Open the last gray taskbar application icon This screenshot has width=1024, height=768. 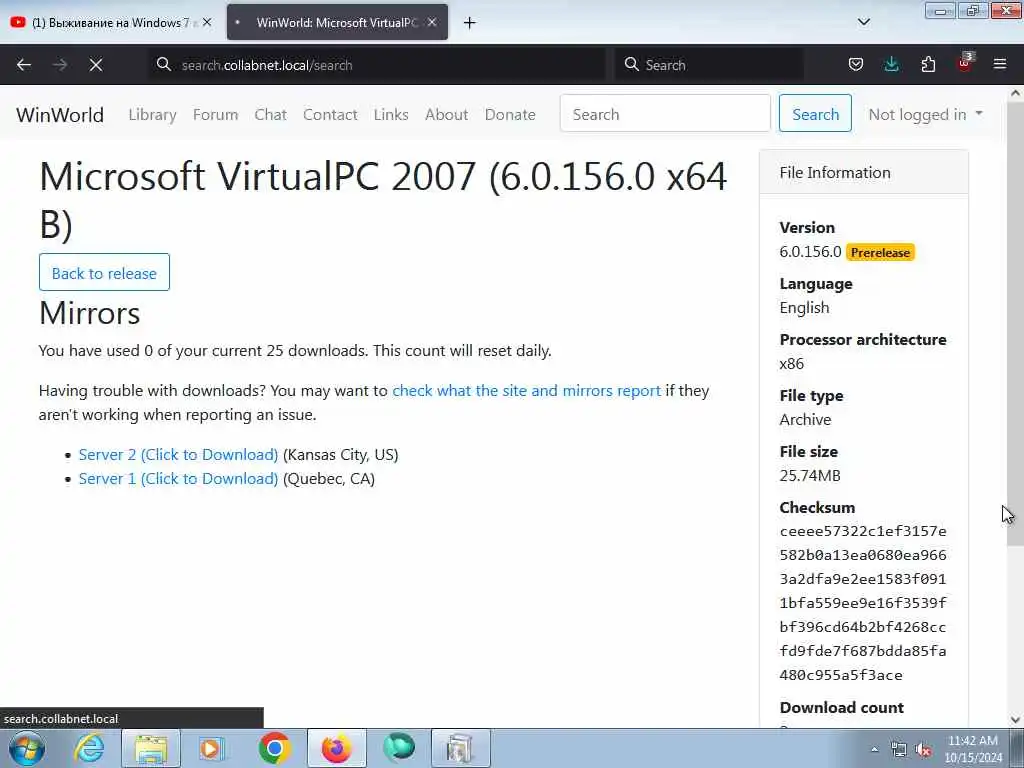coord(460,748)
